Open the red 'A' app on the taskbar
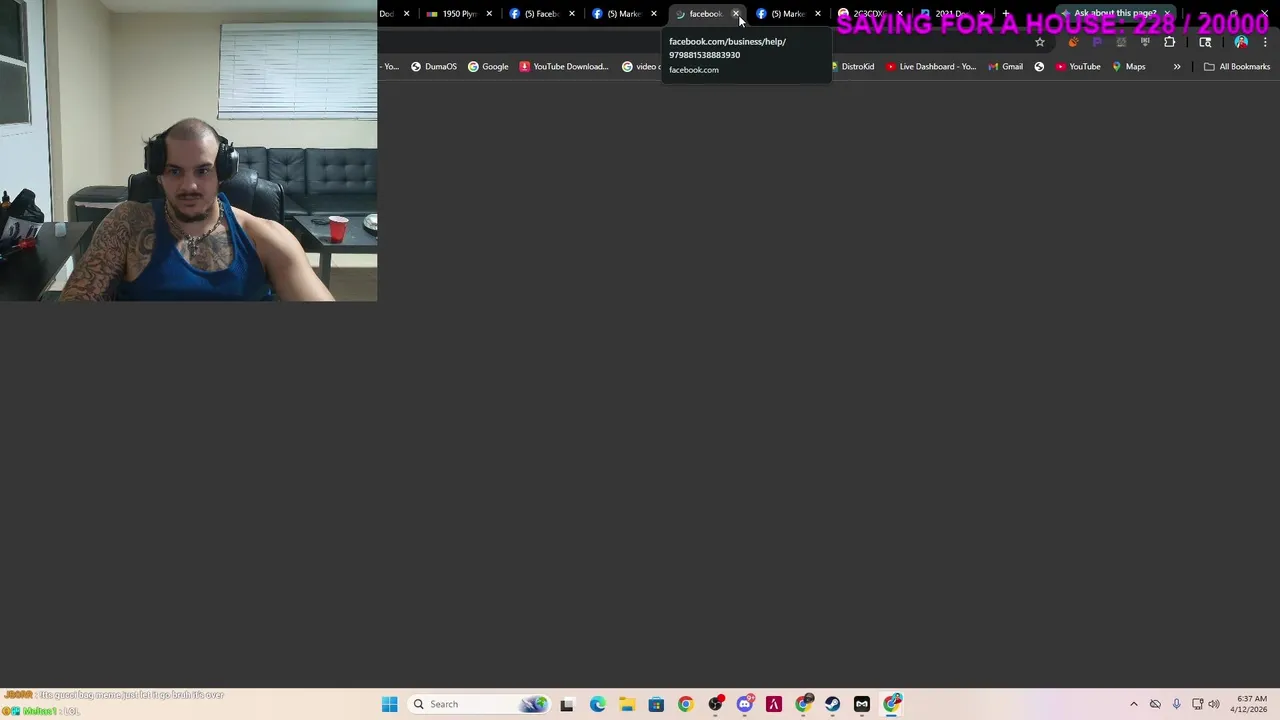 pos(774,704)
